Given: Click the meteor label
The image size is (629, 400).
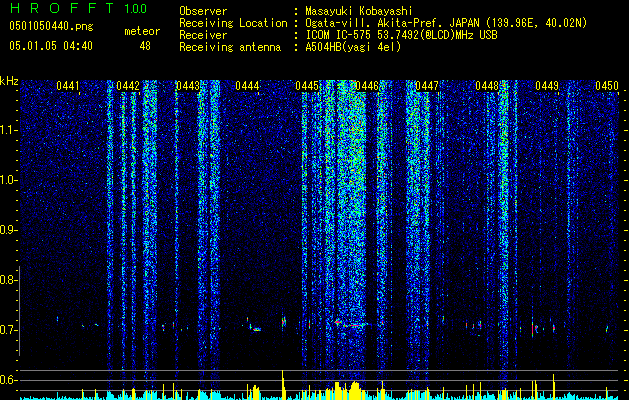Looking at the screenshot, I should click(x=142, y=31).
